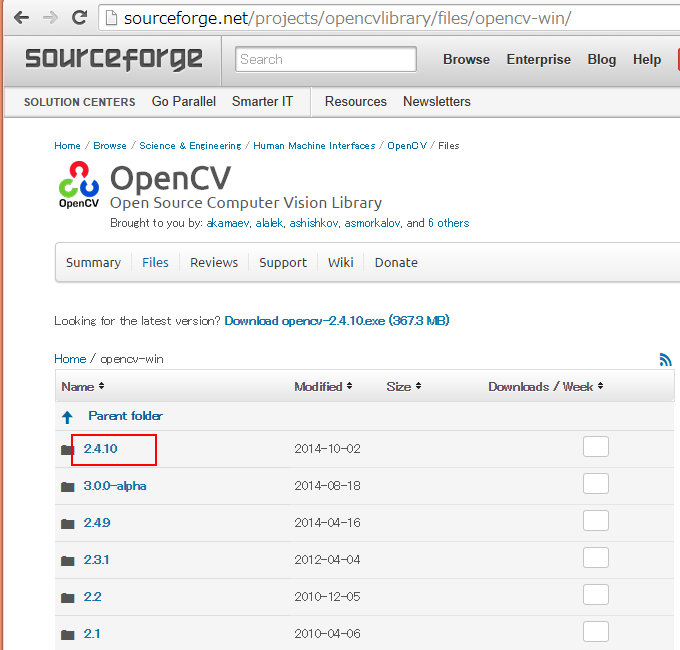Click the folder icon beside 2.4.9

click(67, 524)
